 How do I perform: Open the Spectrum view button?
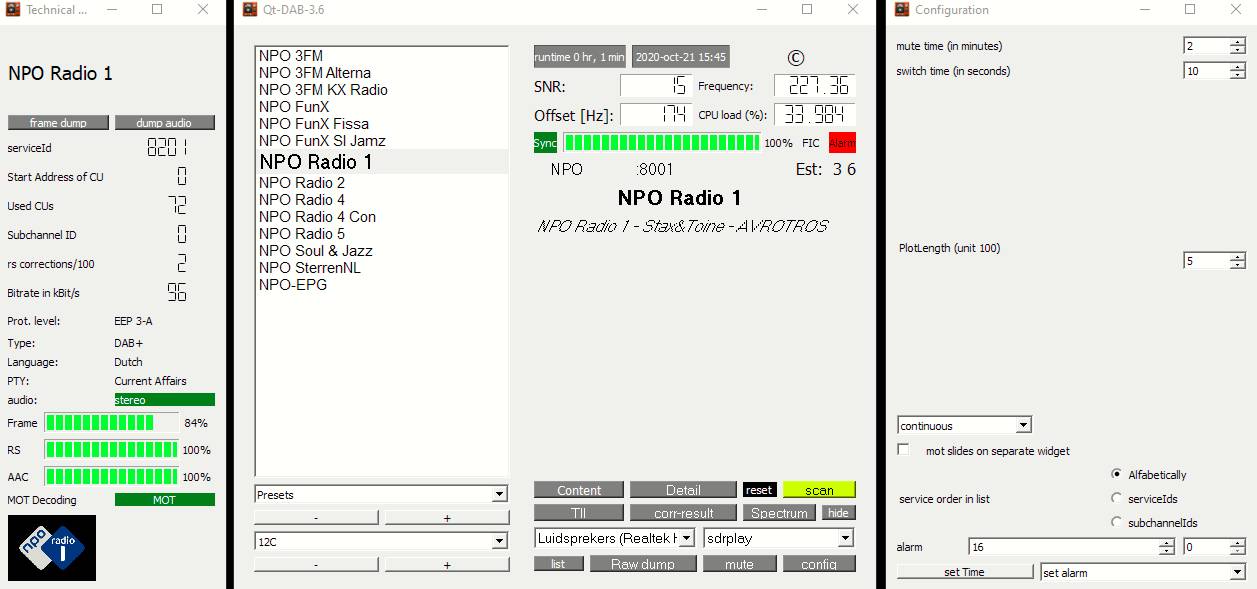coord(779,513)
